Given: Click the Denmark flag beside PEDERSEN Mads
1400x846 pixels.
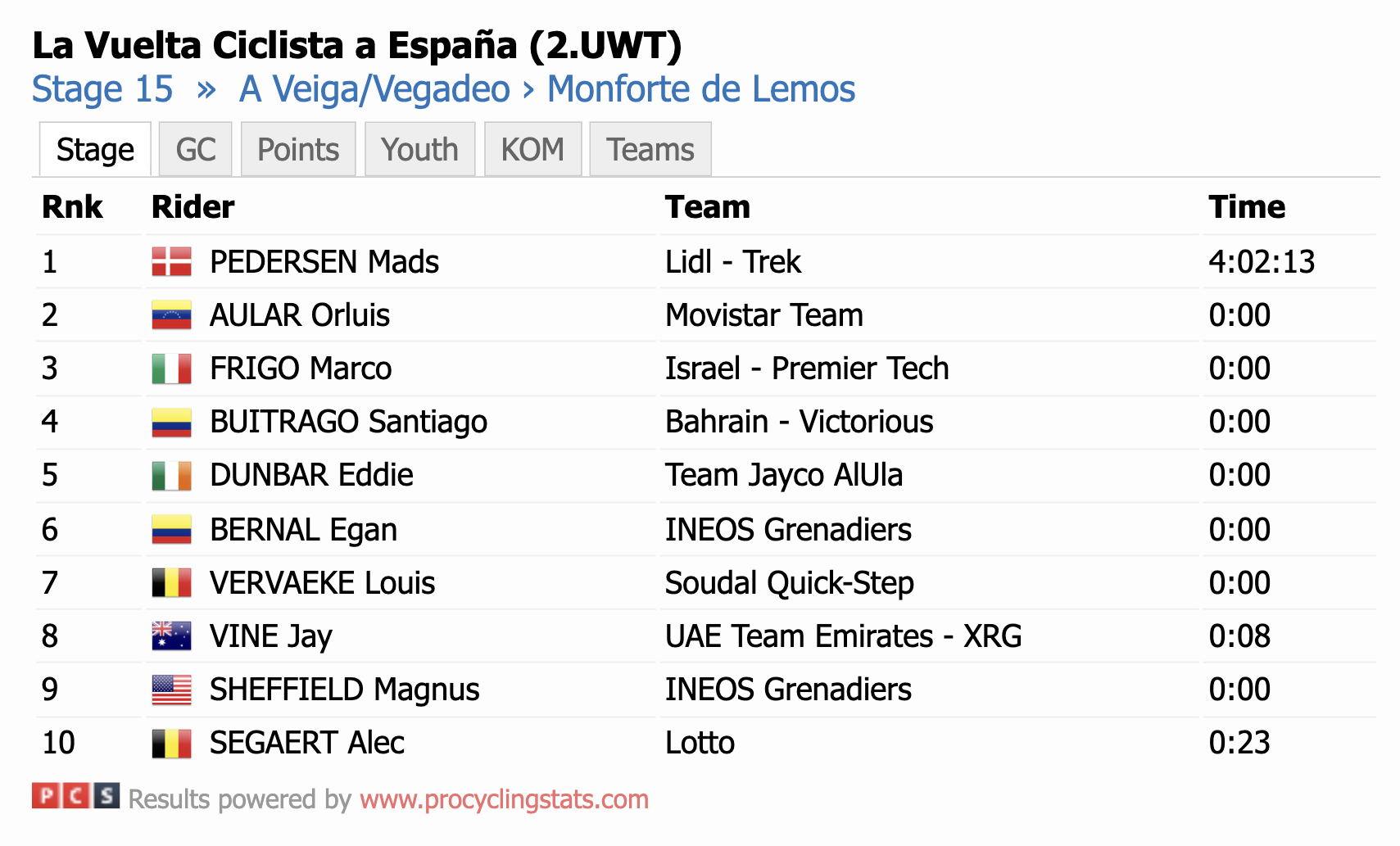Looking at the screenshot, I should 172,262.
